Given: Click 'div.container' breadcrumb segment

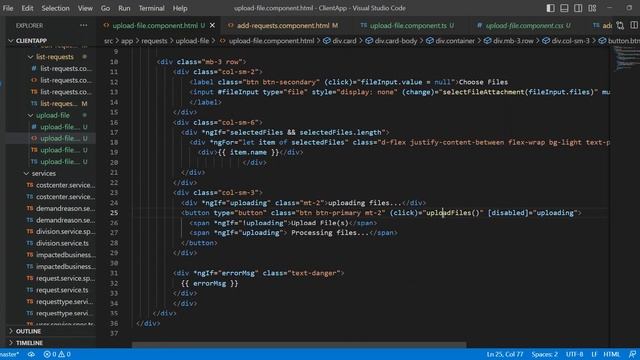Looking at the screenshot, I should 455,41.
